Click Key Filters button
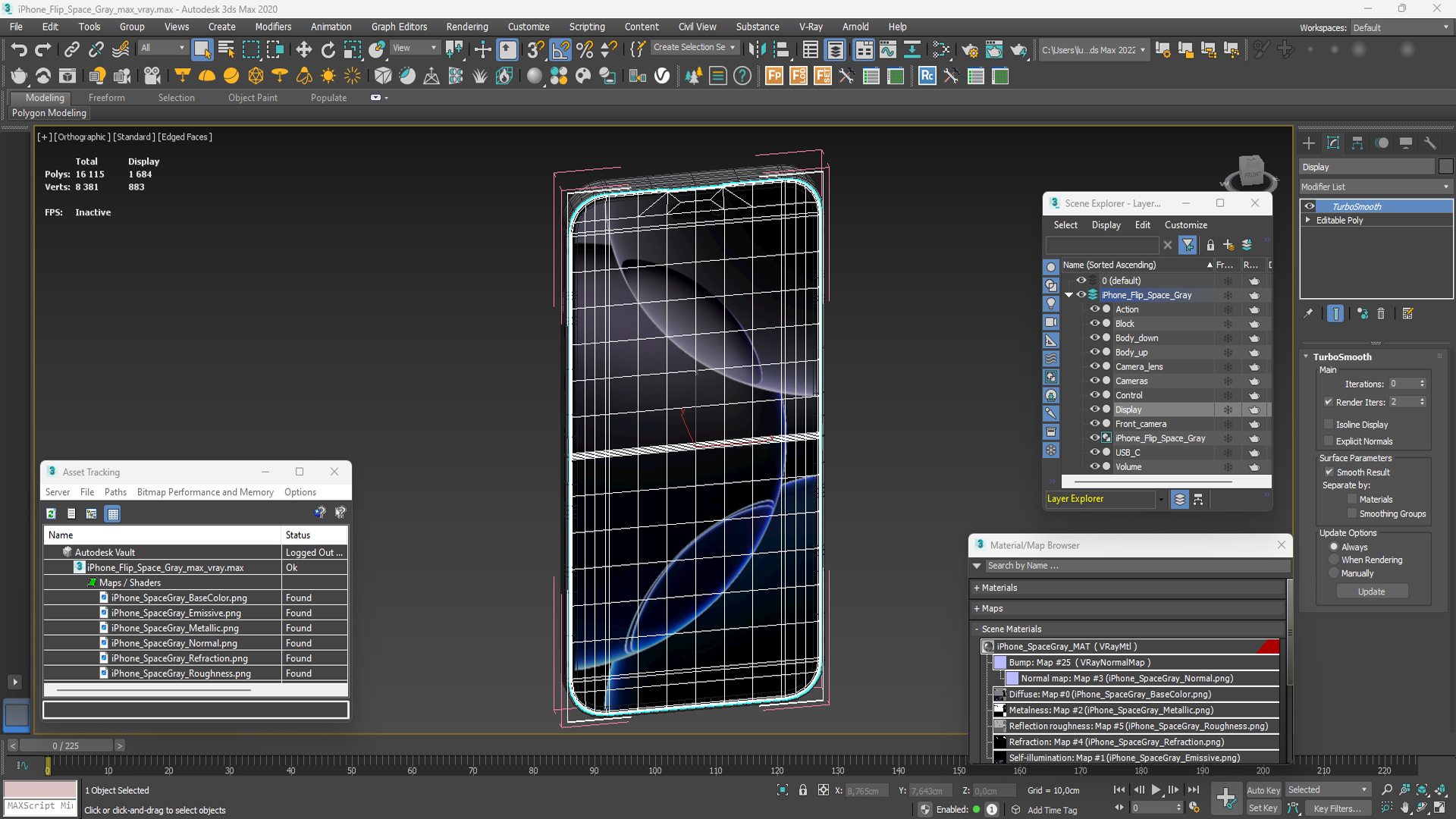Viewport: 1456px width, 819px height. [1338, 808]
